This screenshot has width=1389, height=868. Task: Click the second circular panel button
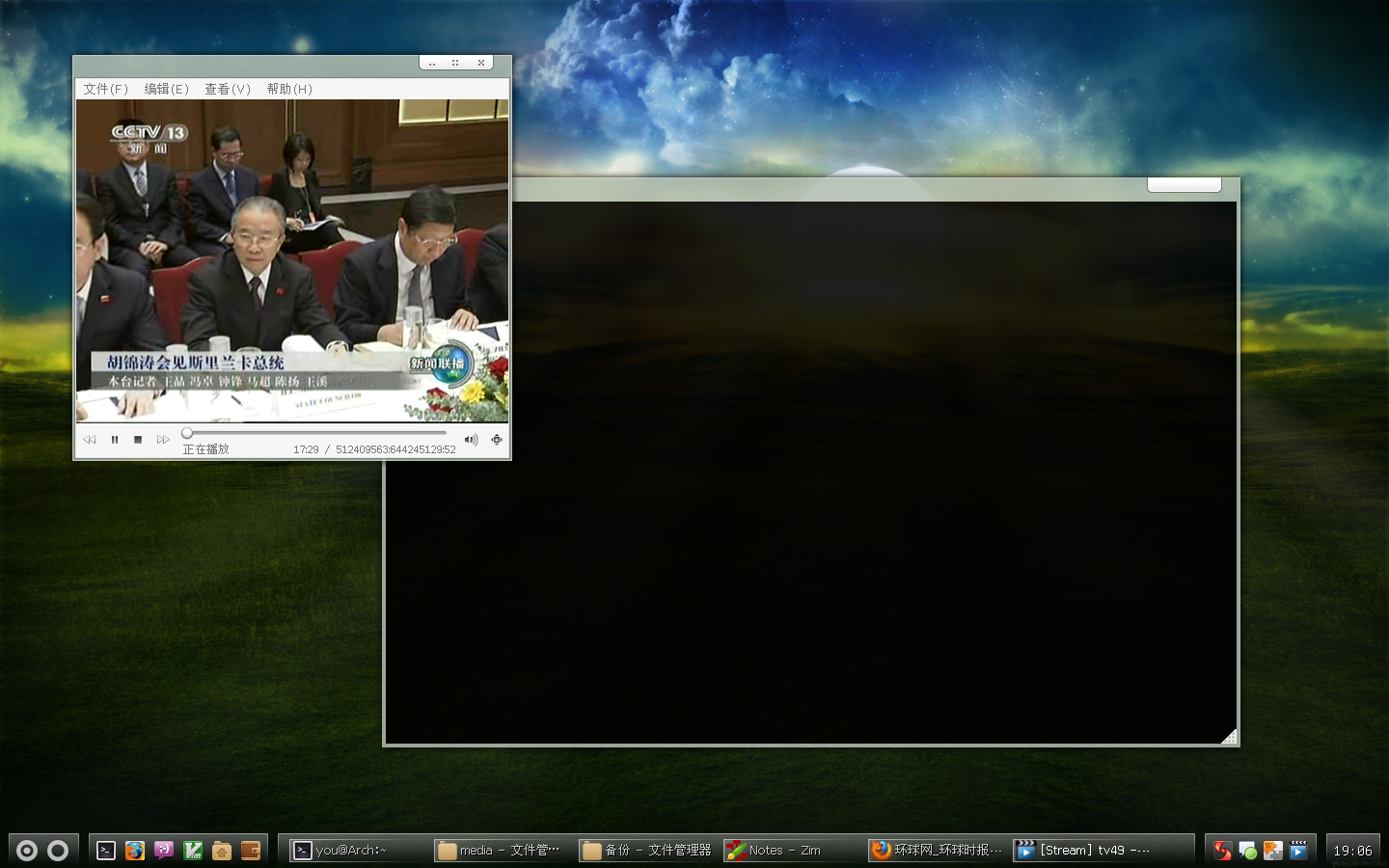click(x=58, y=850)
